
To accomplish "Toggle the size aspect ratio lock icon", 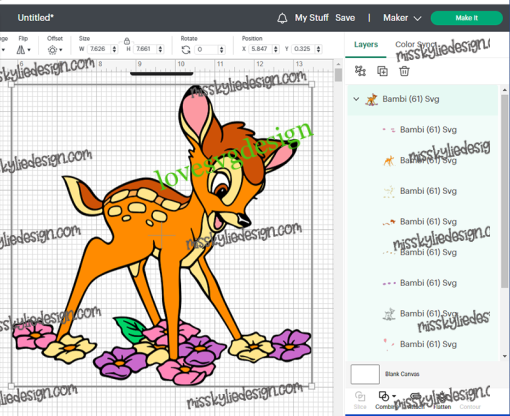I will (x=127, y=41).
